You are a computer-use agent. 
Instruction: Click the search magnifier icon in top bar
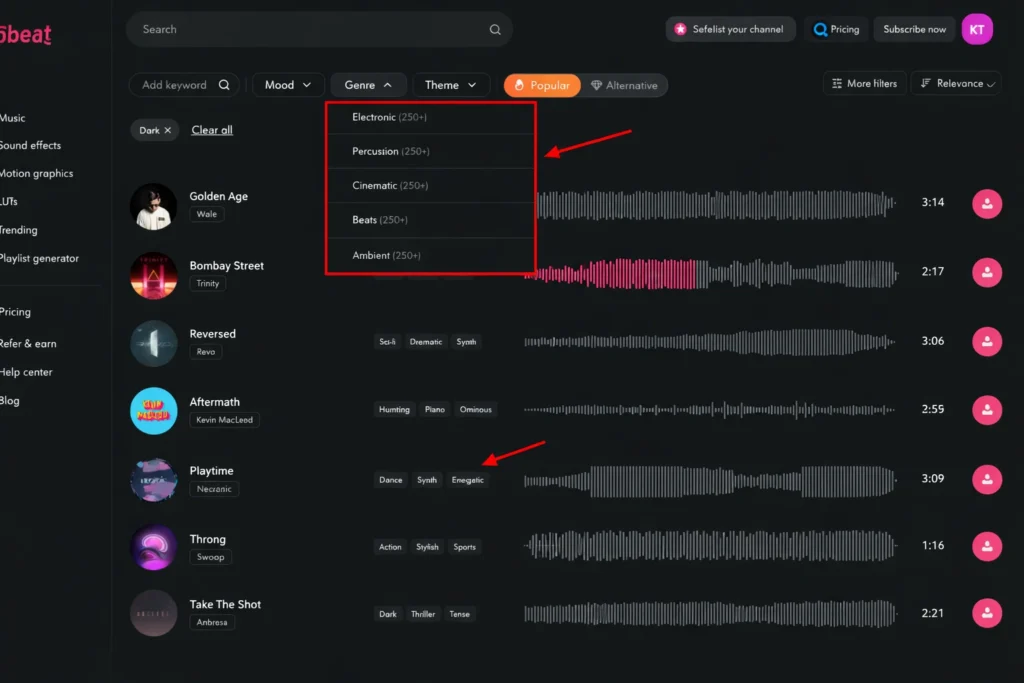click(x=495, y=30)
